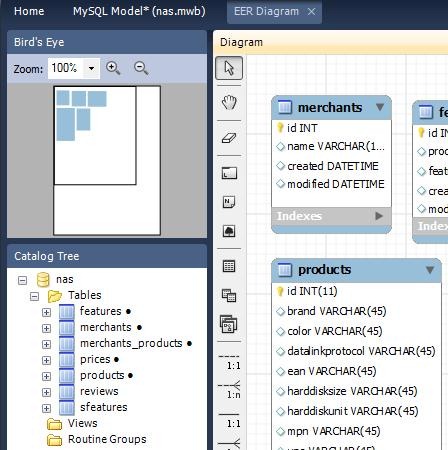Expand the reviews tree node
Screen dimensions: 448x450
pos(46,392)
